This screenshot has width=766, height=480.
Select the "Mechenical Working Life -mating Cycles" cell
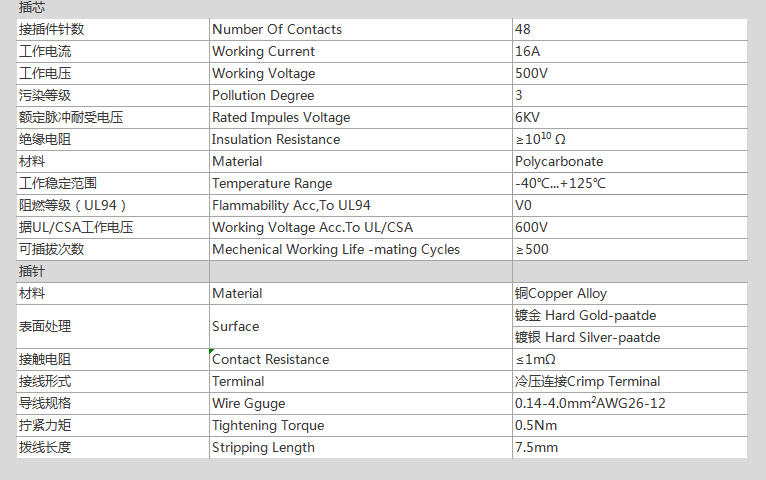click(x=336, y=249)
